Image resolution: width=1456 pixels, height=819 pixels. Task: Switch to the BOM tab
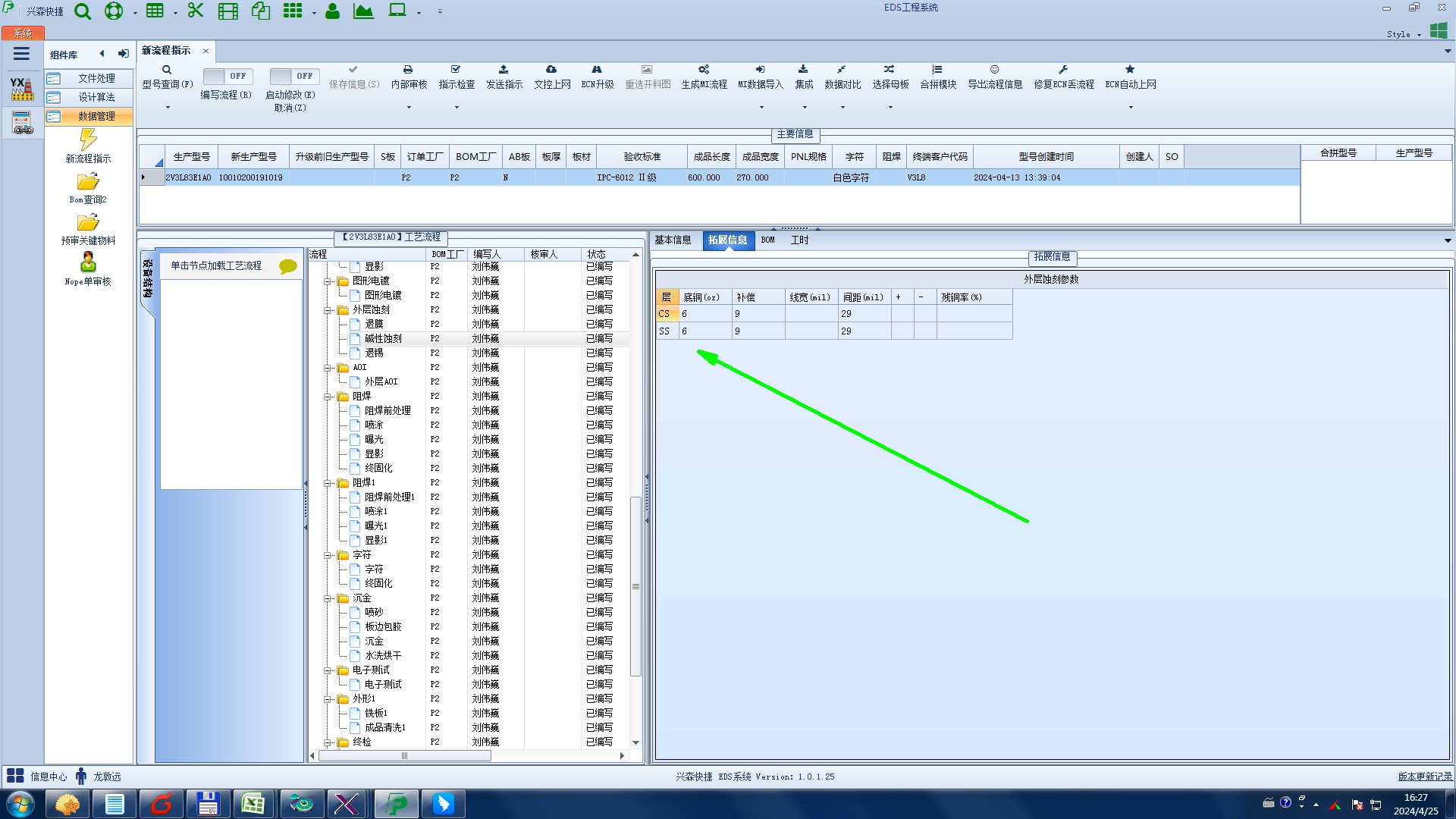[x=767, y=240]
